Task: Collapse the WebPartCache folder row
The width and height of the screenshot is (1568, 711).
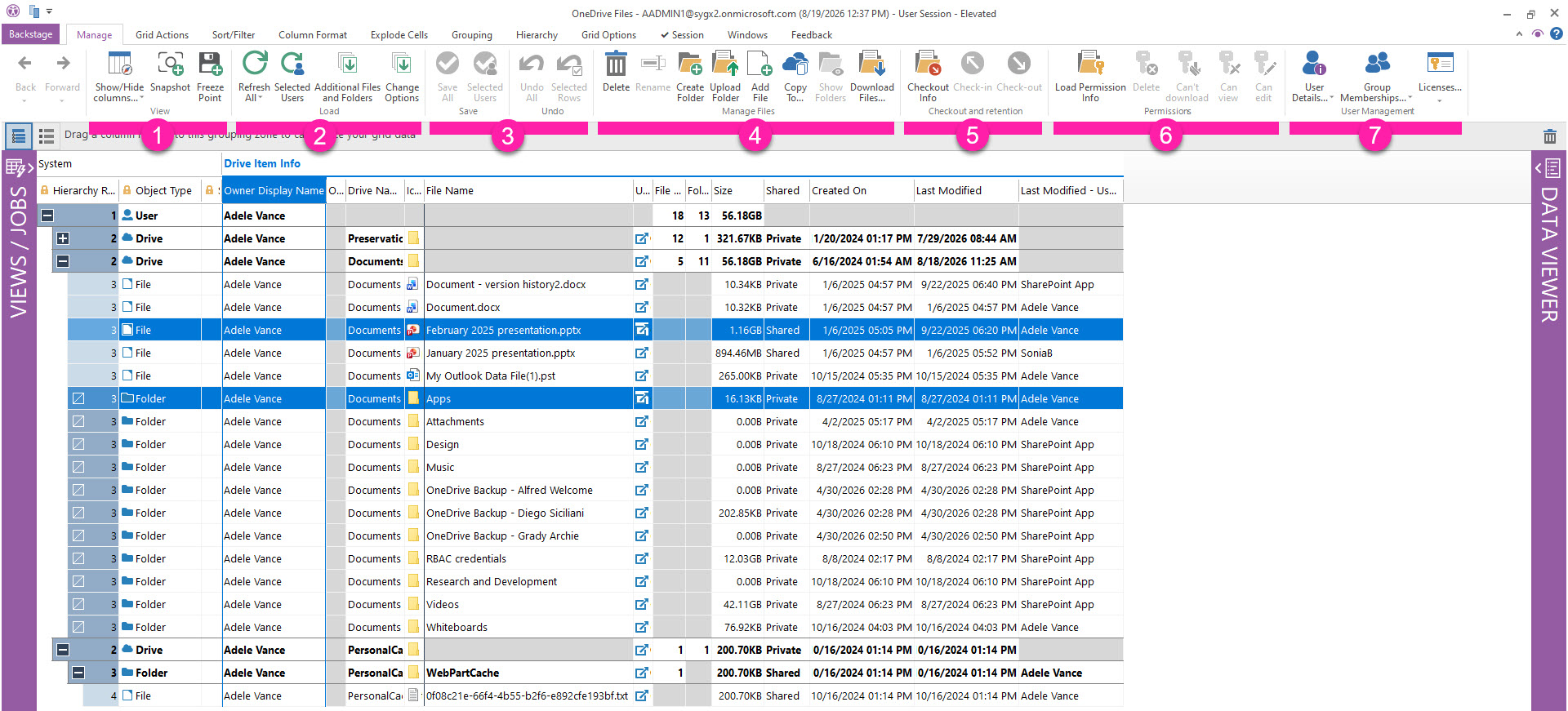Action: 78,673
